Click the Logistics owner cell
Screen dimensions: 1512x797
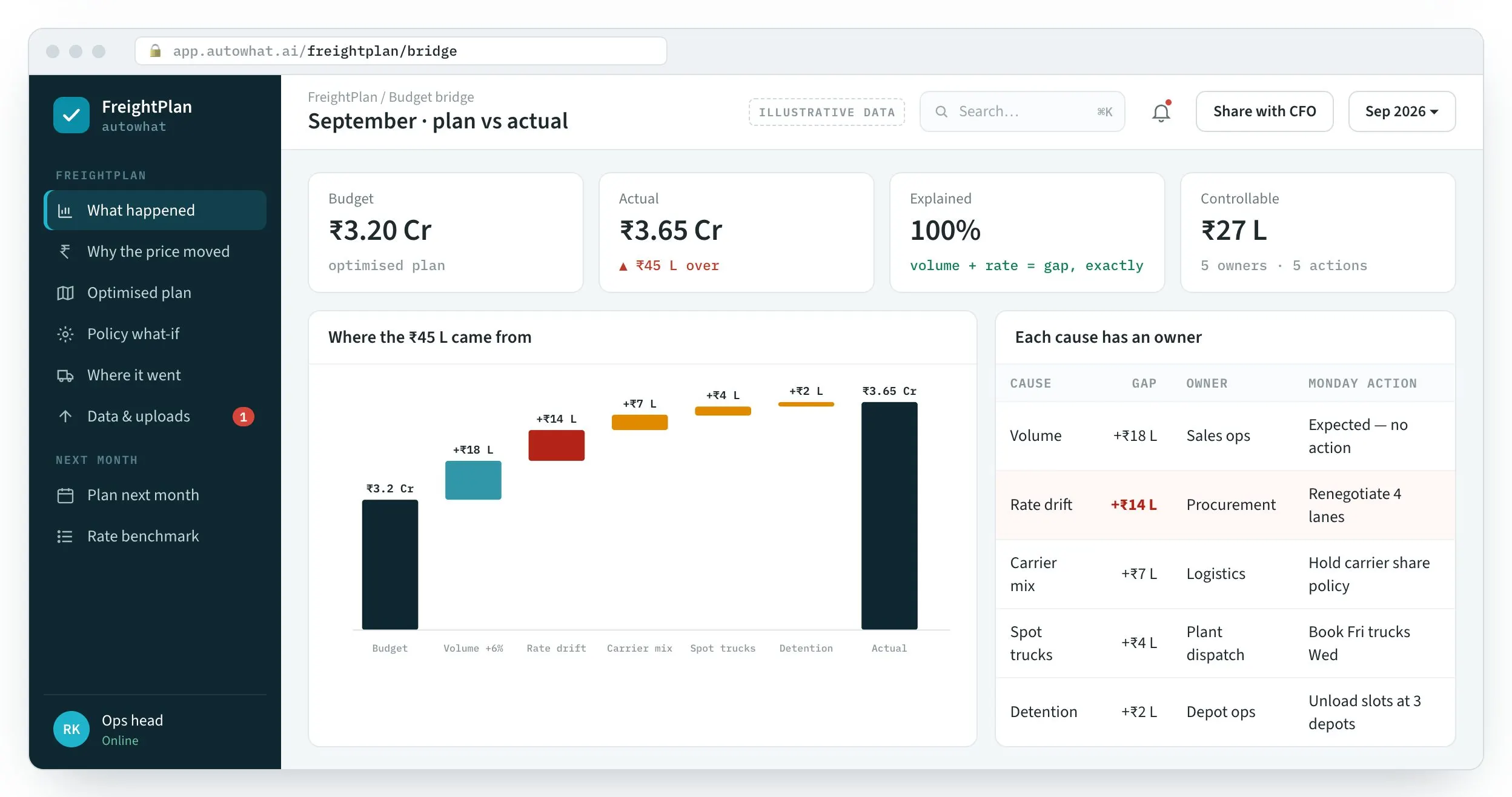tap(1216, 574)
